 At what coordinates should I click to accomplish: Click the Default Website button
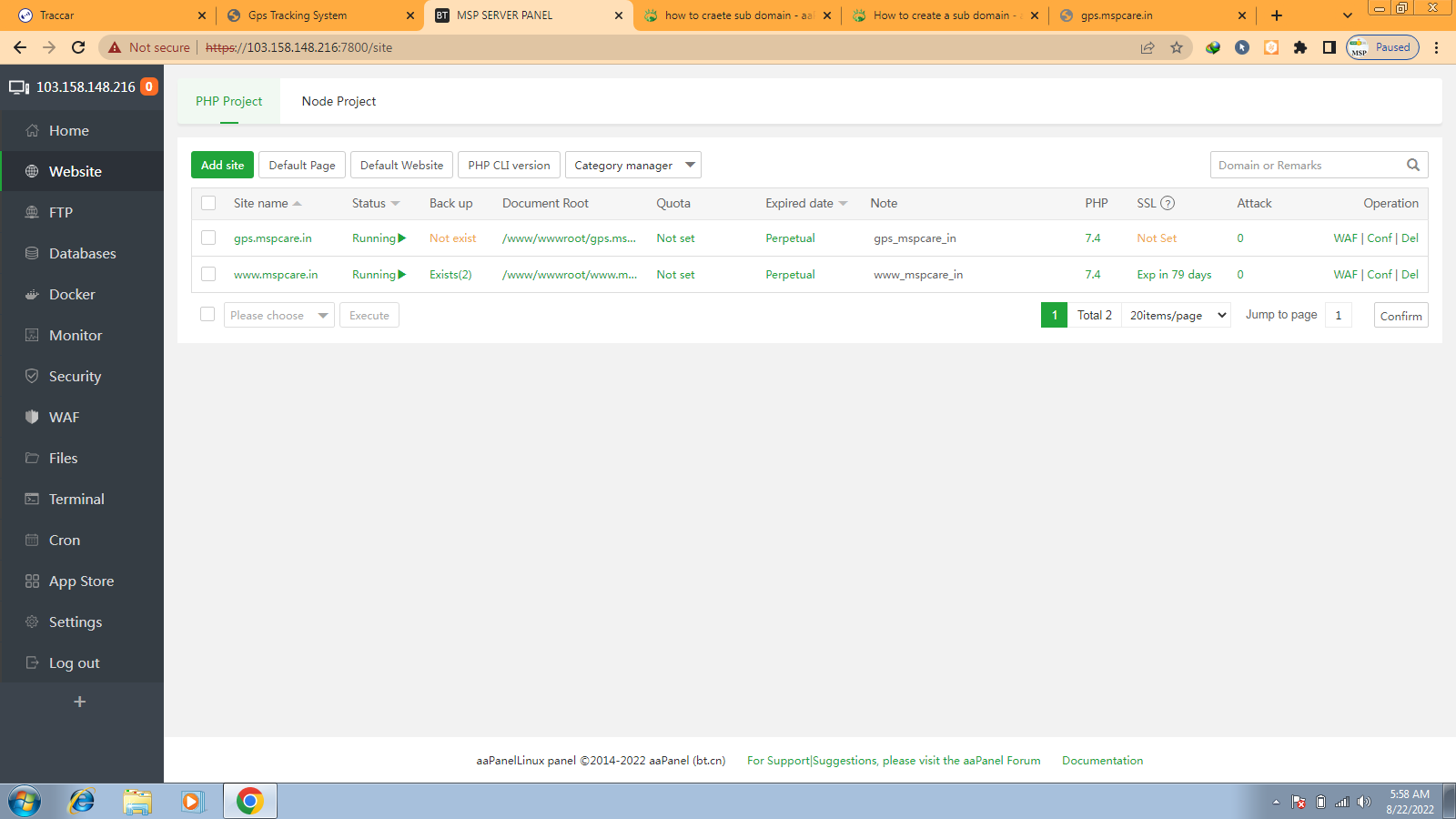[x=401, y=165]
